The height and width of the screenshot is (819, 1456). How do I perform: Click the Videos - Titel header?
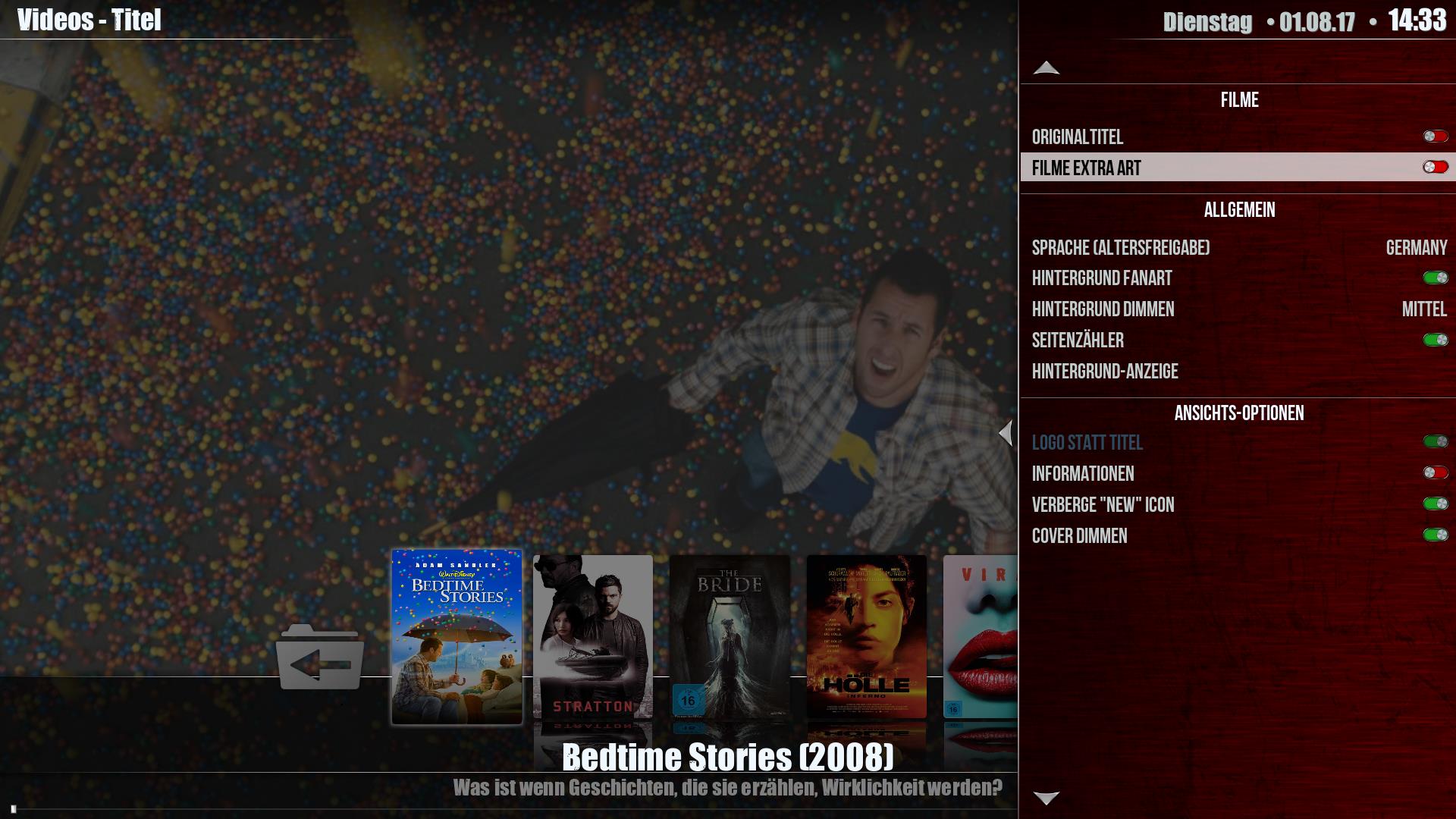point(89,20)
